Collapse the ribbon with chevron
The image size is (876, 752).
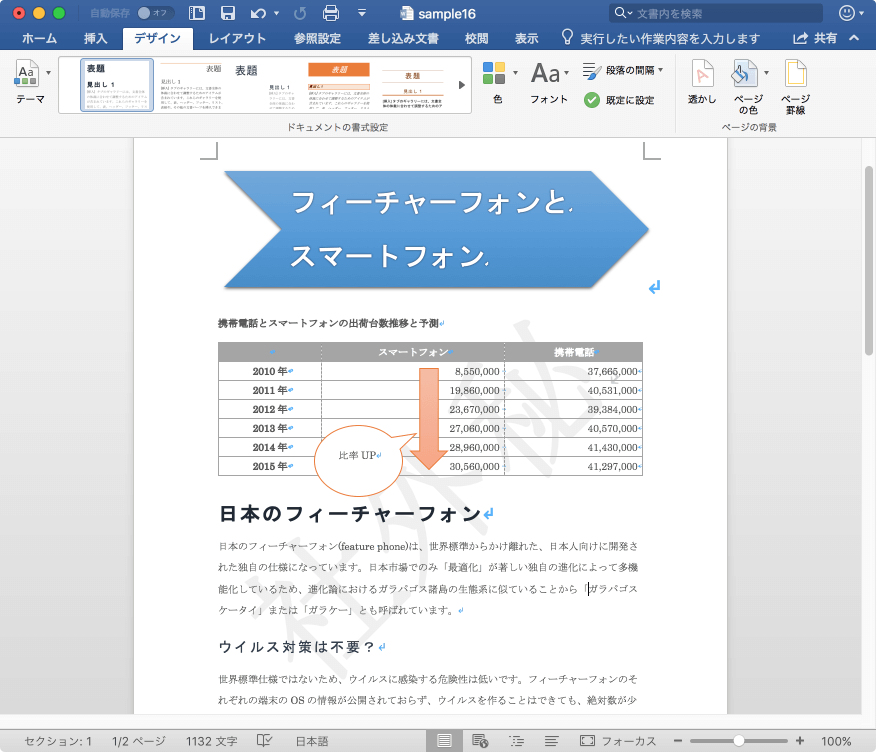(x=854, y=38)
